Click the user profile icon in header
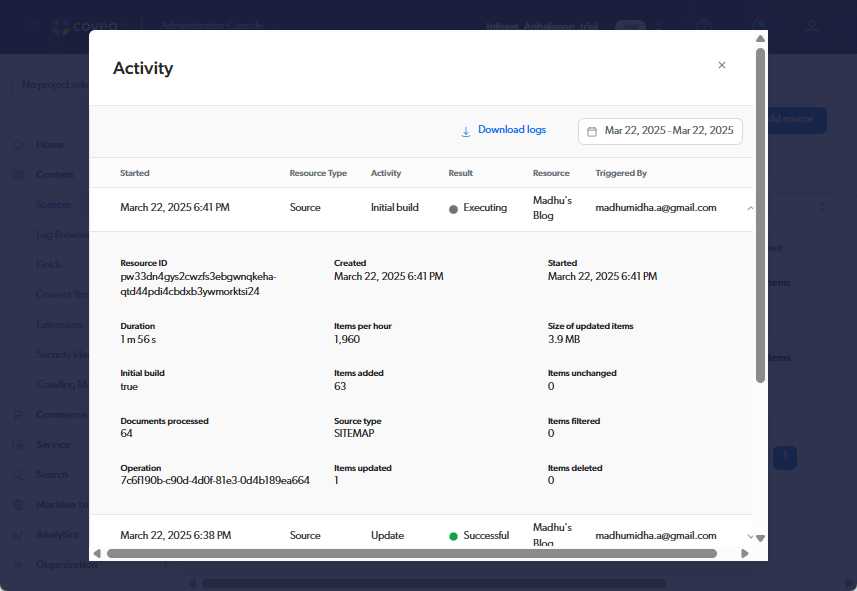The image size is (857, 591). (x=812, y=27)
